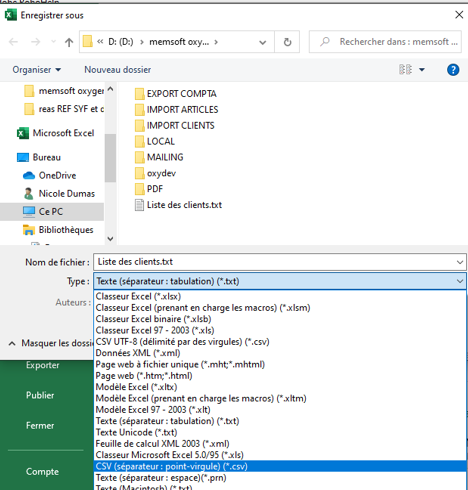Click Compte in Excel backstage menu
Viewport: 468px width, 490px height.
pos(42,472)
